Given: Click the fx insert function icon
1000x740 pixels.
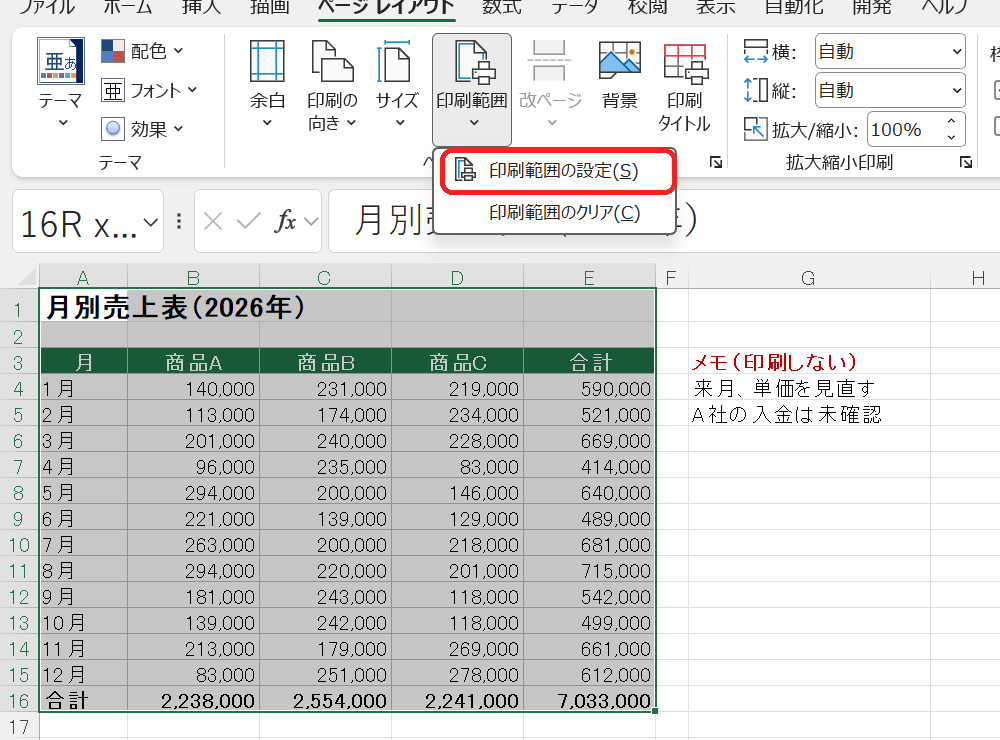Looking at the screenshot, I should click(286, 222).
